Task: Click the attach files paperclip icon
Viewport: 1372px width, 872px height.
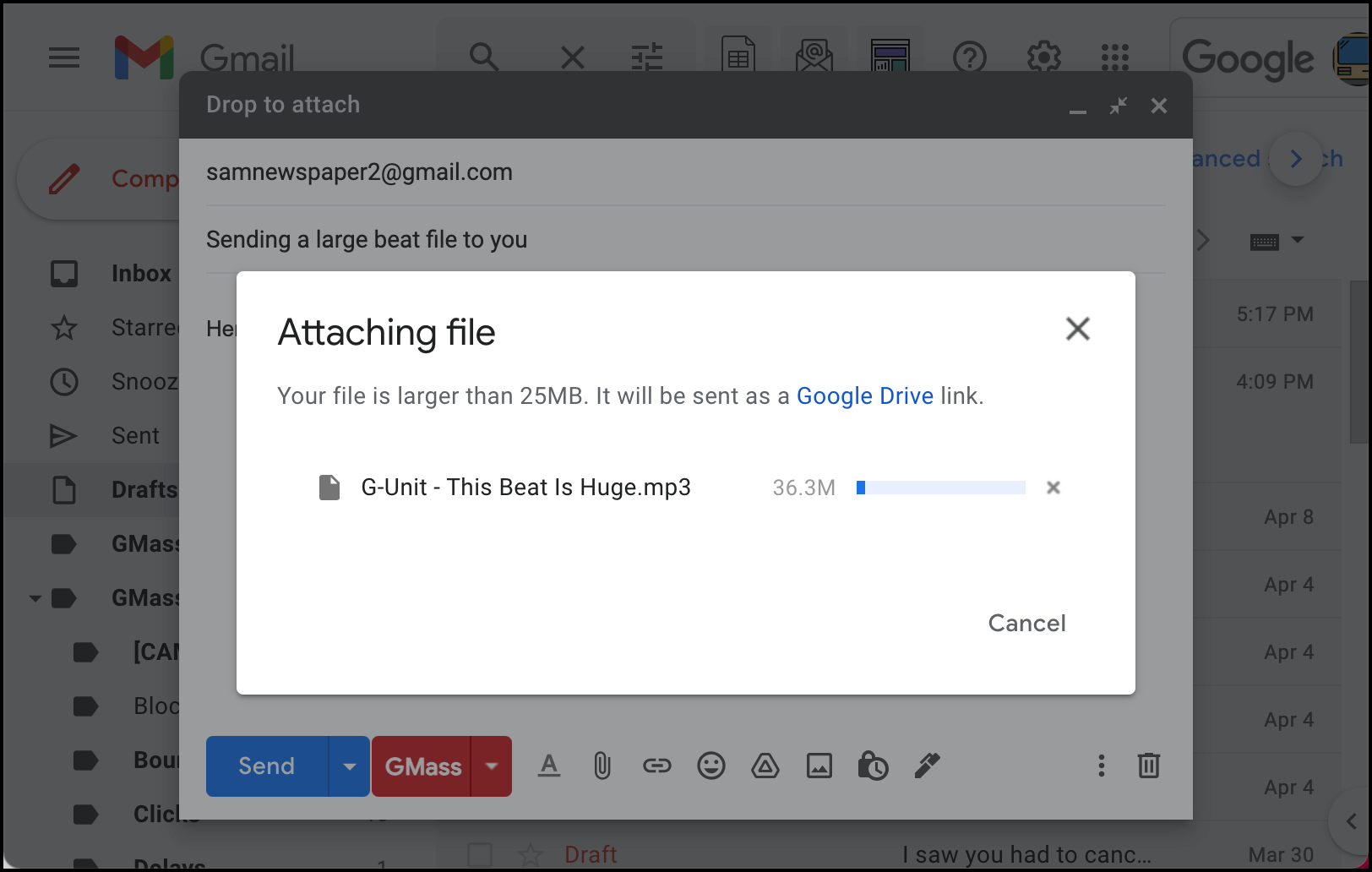Action: [602, 766]
